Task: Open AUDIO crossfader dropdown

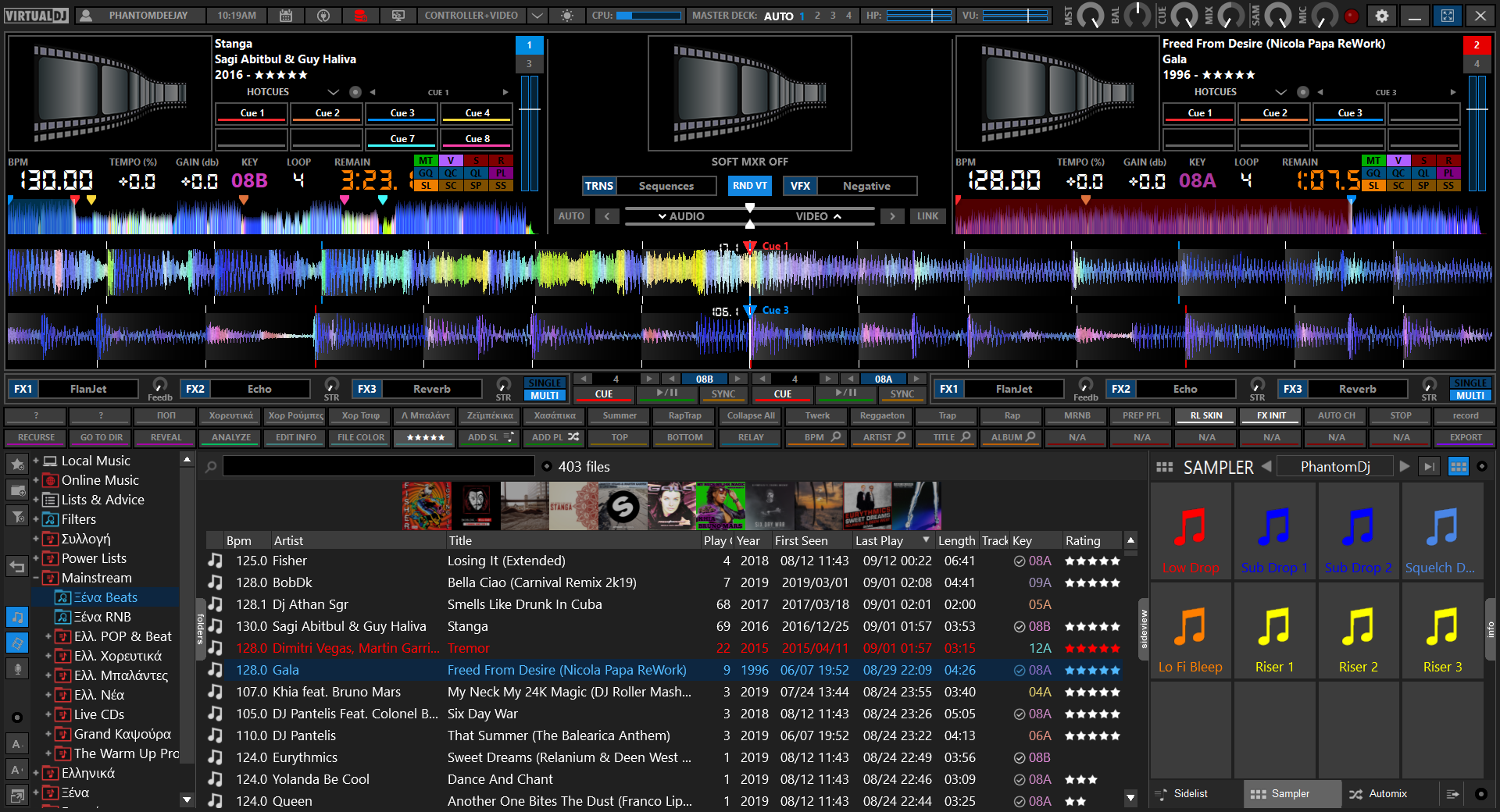Action: (680, 216)
